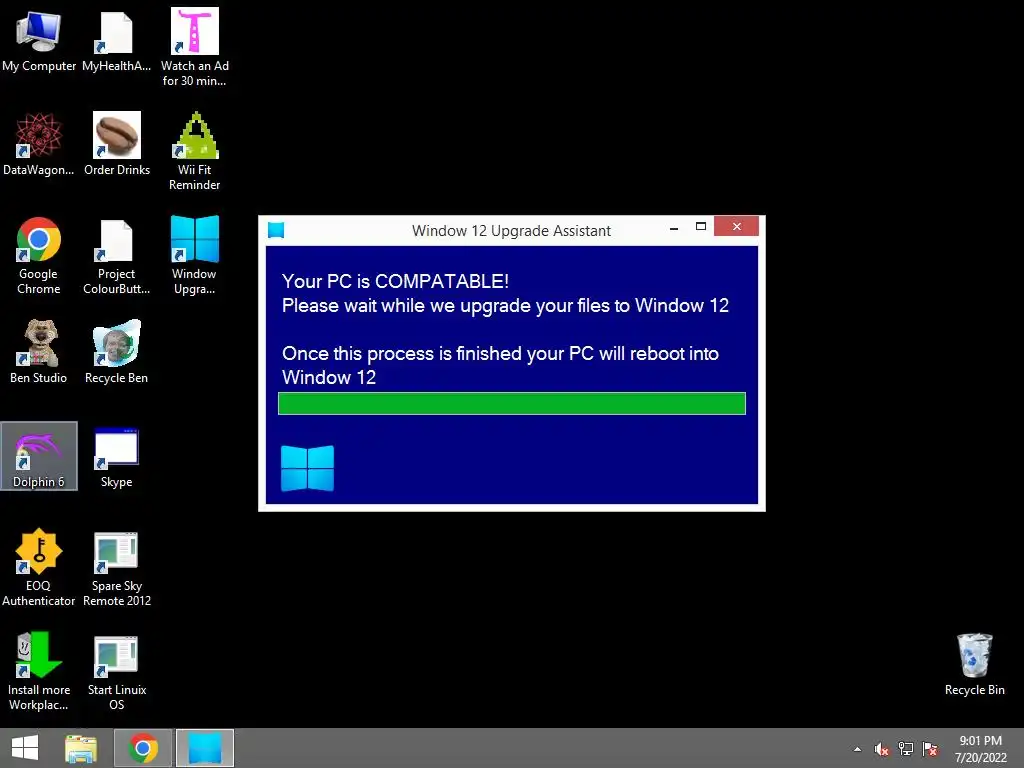Select the DataWagon desktop icon

[x=39, y=144]
